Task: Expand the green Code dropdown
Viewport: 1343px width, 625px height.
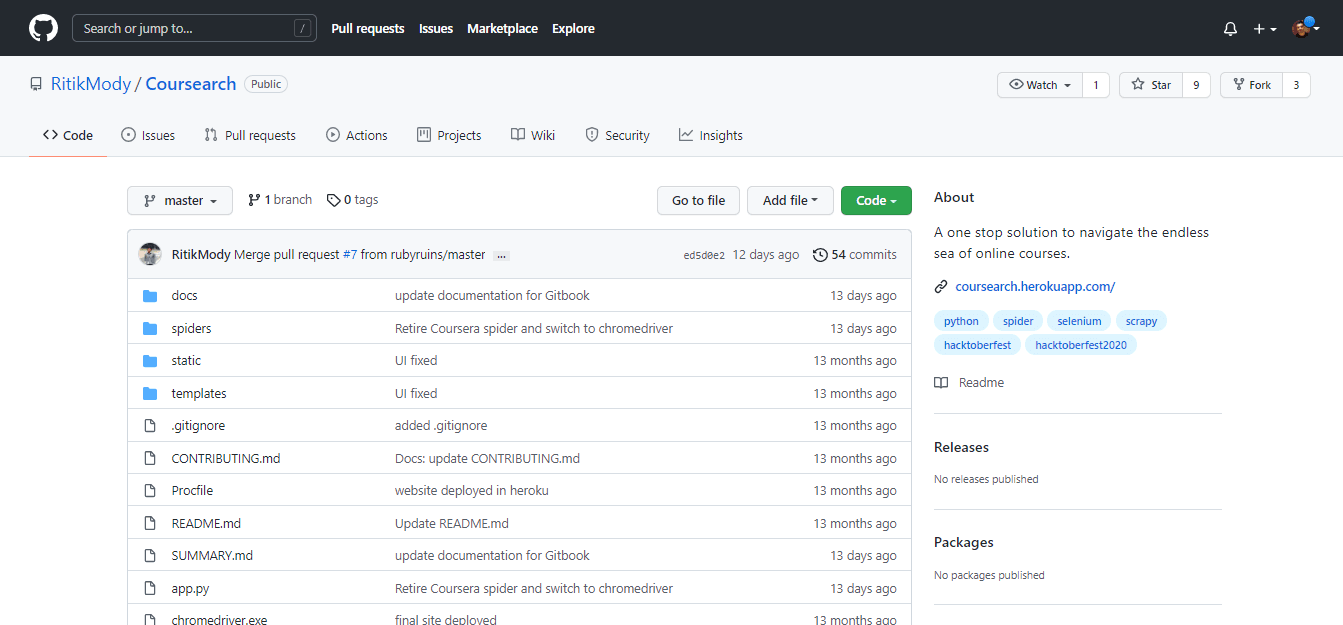Action: 876,200
